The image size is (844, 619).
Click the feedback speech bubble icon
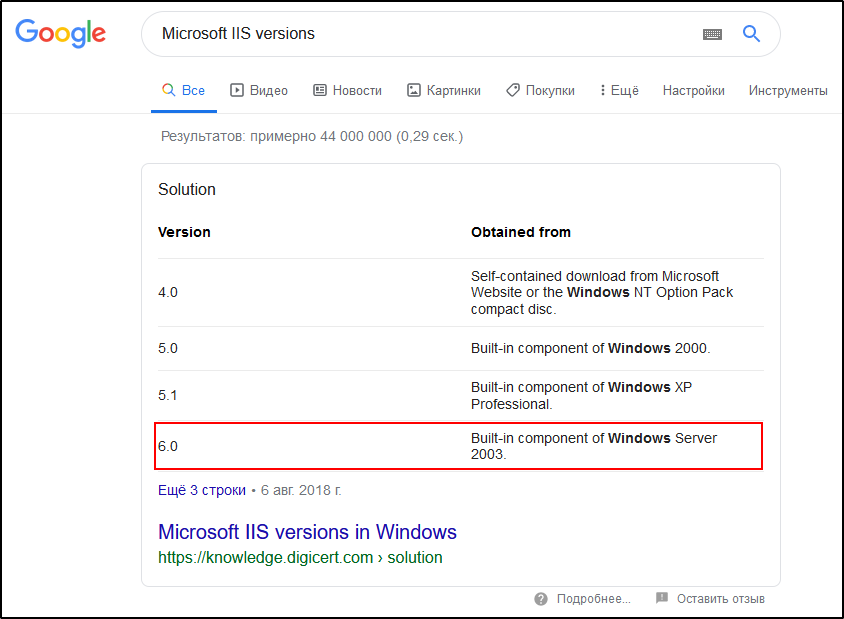coord(662,598)
